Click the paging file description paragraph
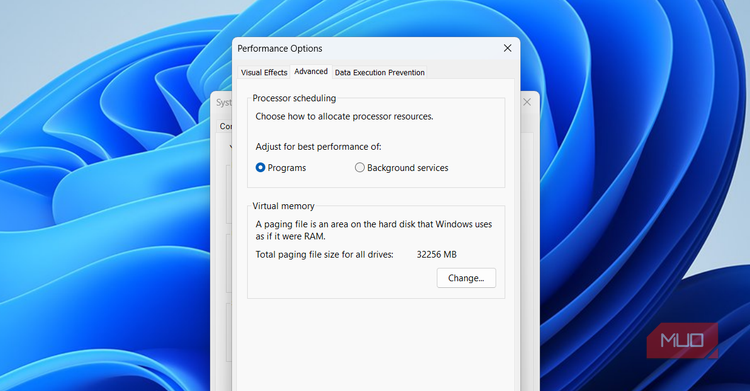Screen dimensions: 750x391 coord(374,230)
